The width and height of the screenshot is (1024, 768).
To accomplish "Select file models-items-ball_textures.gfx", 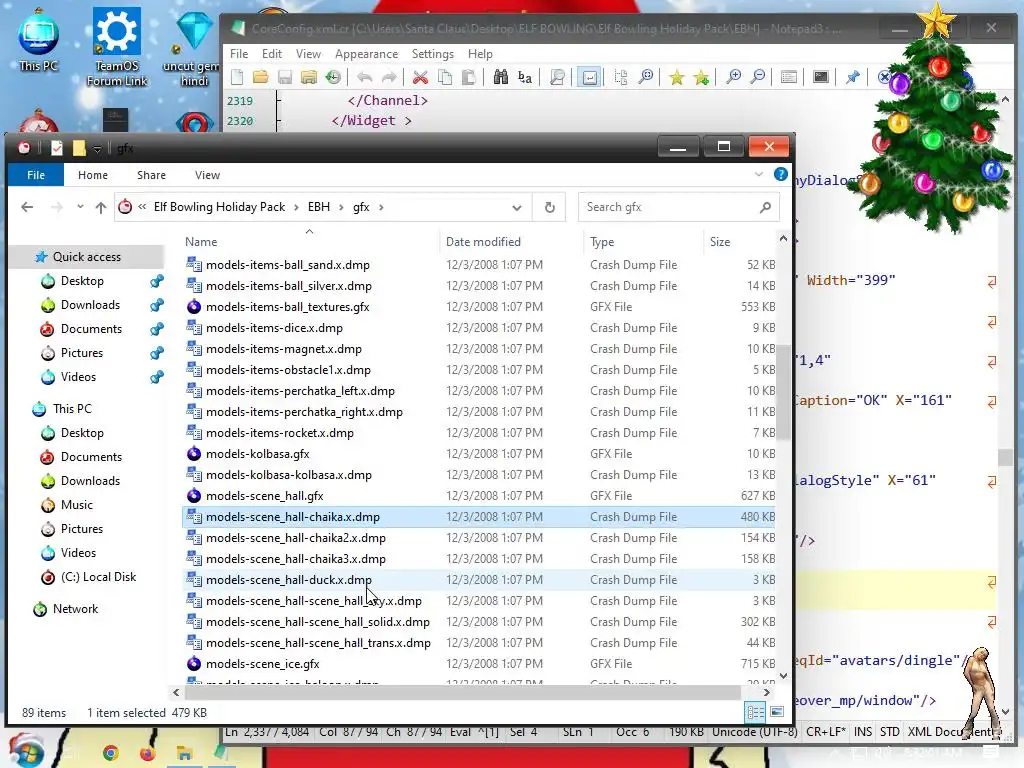I will click(287, 307).
